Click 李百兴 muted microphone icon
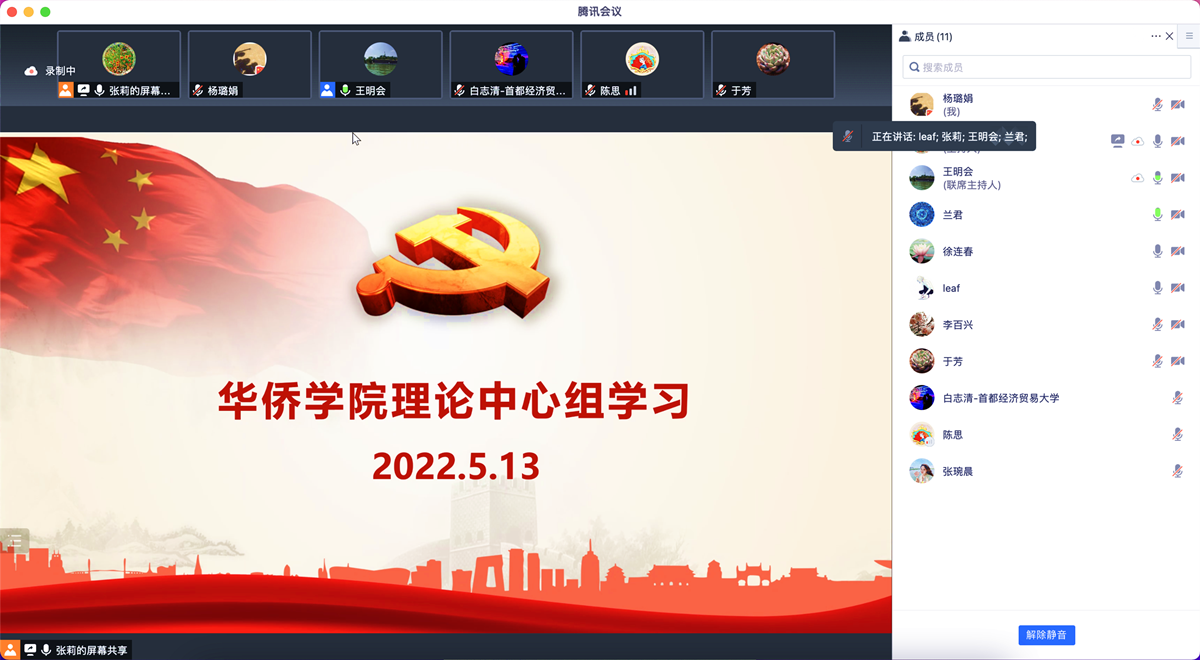 1158,324
